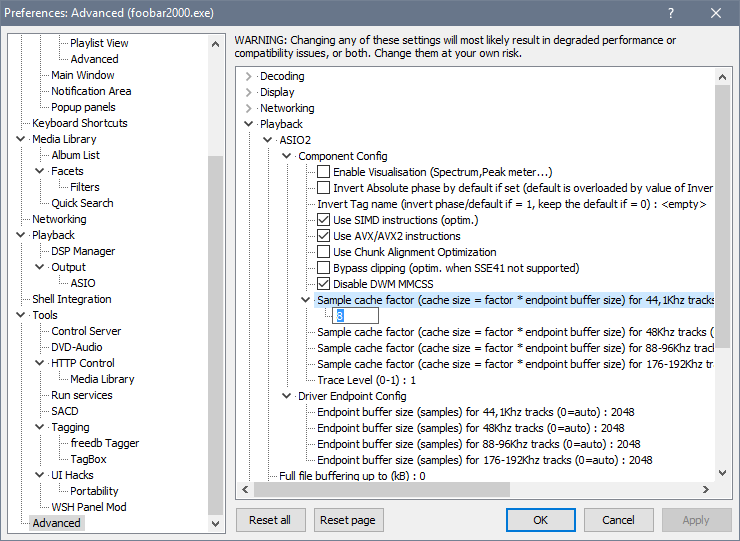The height and width of the screenshot is (541, 740).
Task: Select ASIO under Output
Action: point(83,283)
